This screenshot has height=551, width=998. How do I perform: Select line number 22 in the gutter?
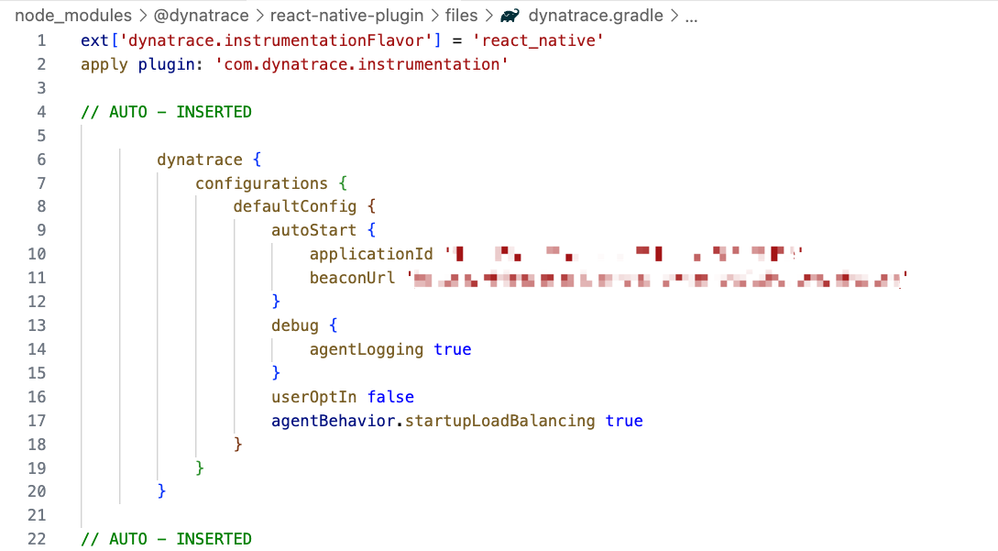pyautogui.click(x=37, y=539)
